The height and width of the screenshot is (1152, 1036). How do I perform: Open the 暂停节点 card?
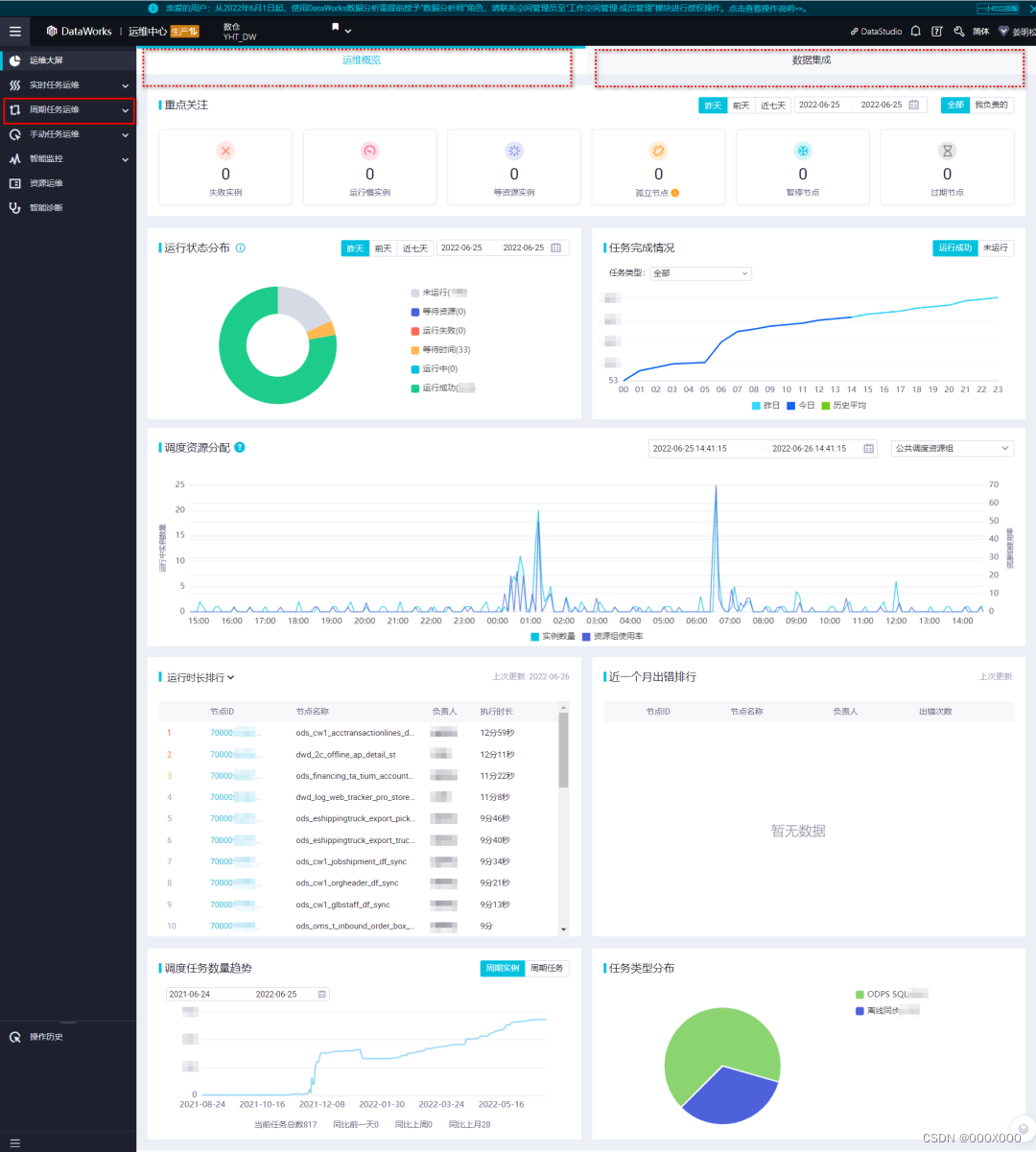pyautogui.click(x=803, y=167)
